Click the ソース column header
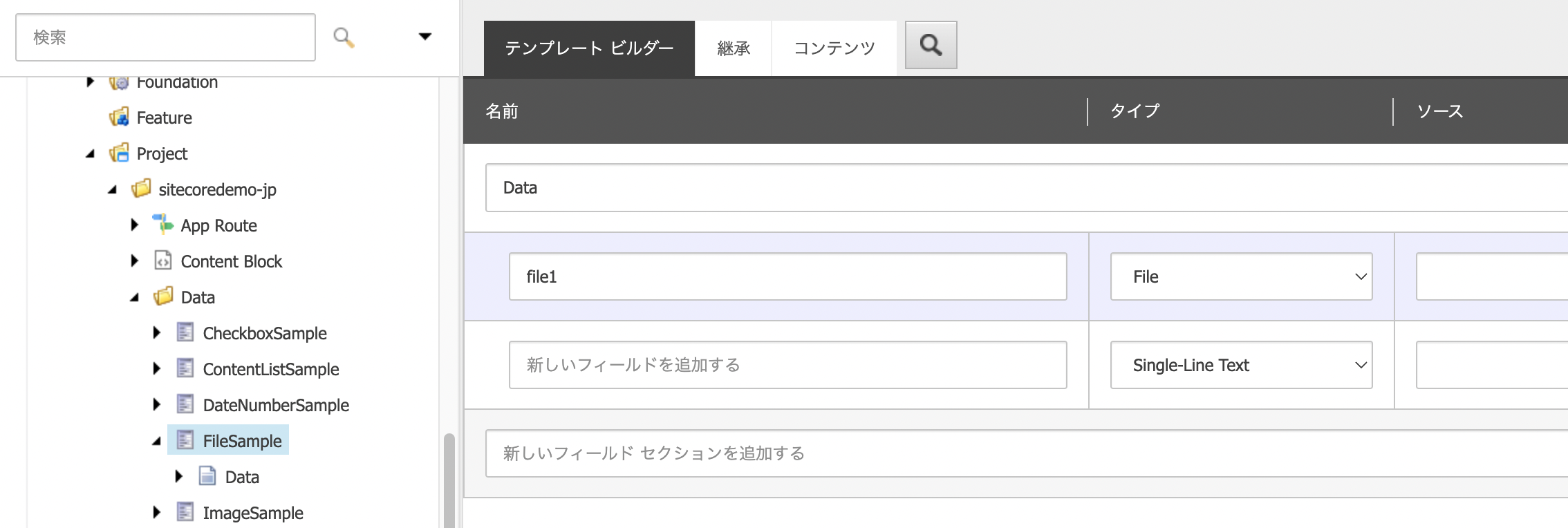The width and height of the screenshot is (1568, 528). pos(1440,111)
